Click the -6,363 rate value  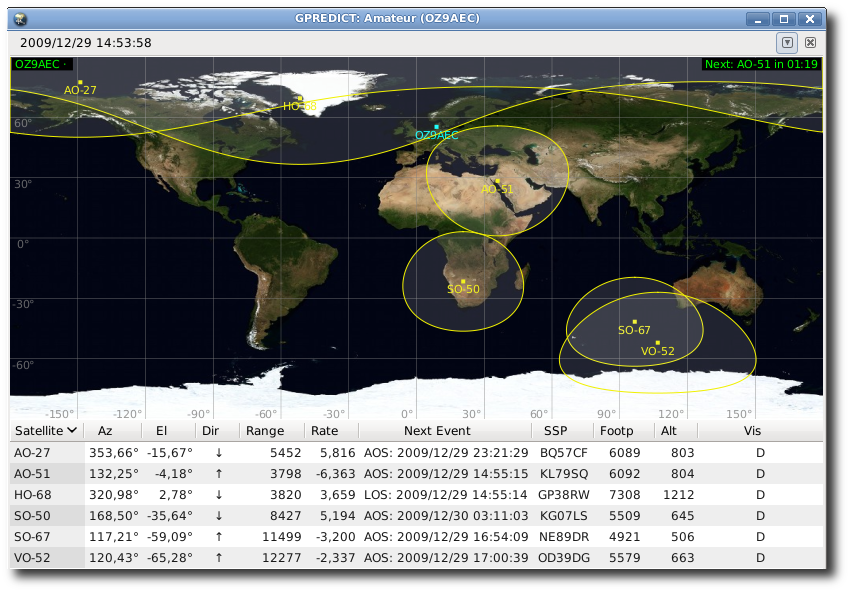(x=336, y=474)
